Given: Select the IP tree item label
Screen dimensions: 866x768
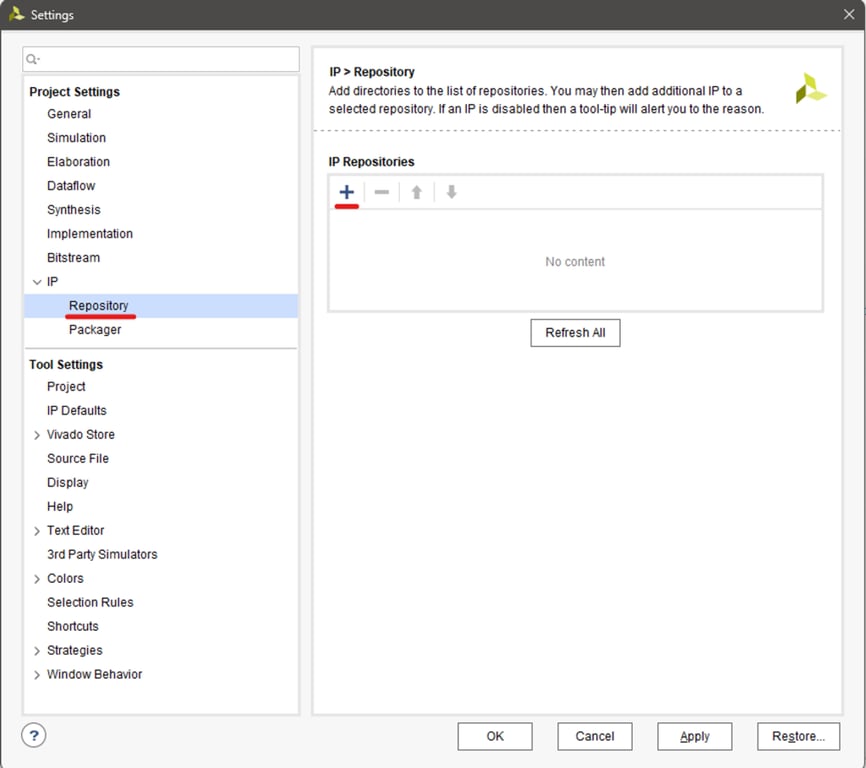Looking at the screenshot, I should 52,282.
